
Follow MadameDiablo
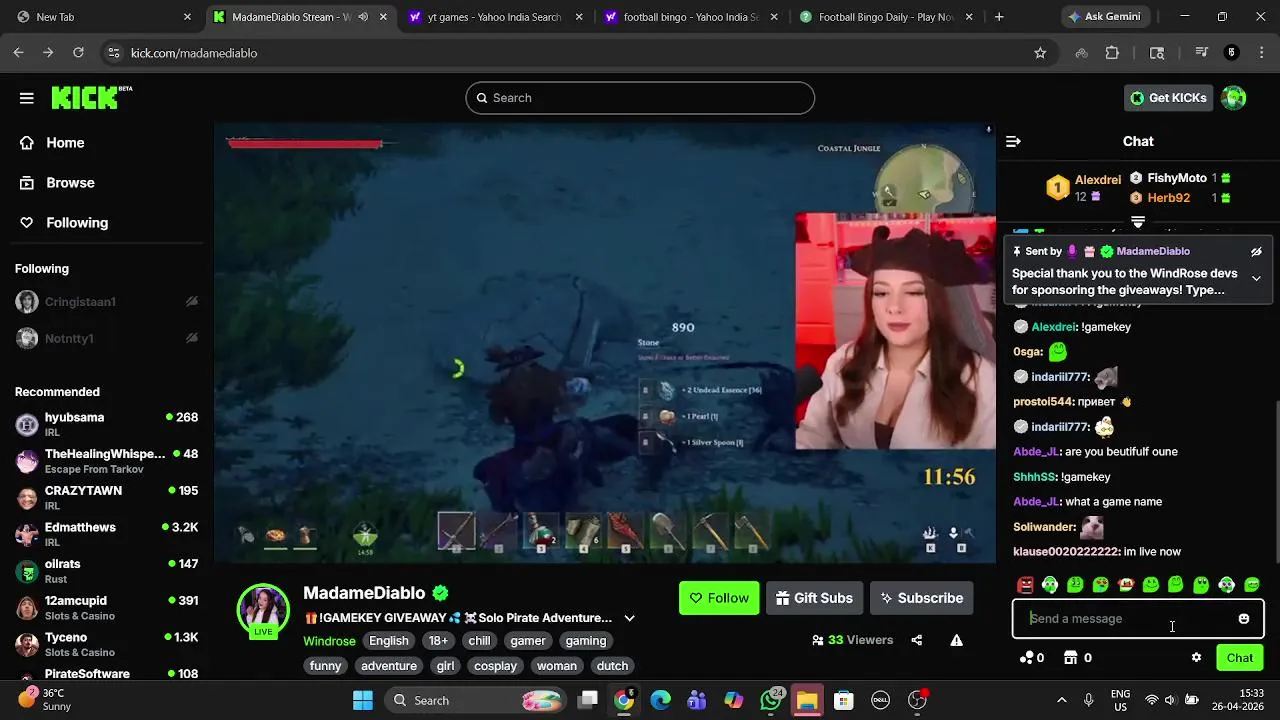[x=719, y=598]
